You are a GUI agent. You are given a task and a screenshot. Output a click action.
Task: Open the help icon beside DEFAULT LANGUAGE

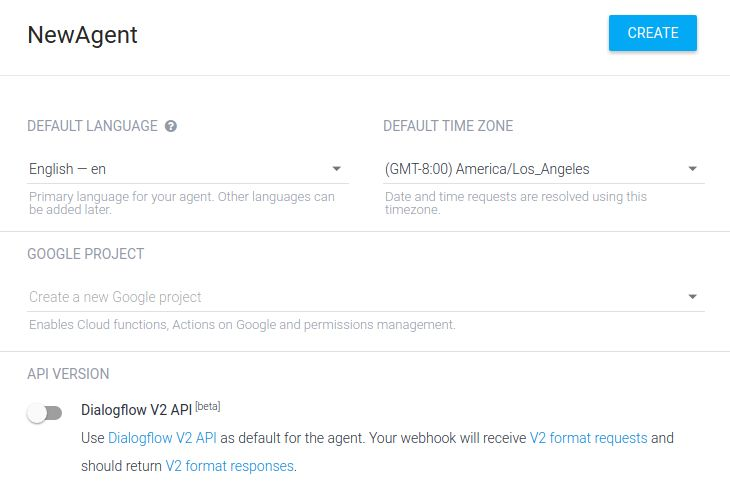pyautogui.click(x=171, y=126)
